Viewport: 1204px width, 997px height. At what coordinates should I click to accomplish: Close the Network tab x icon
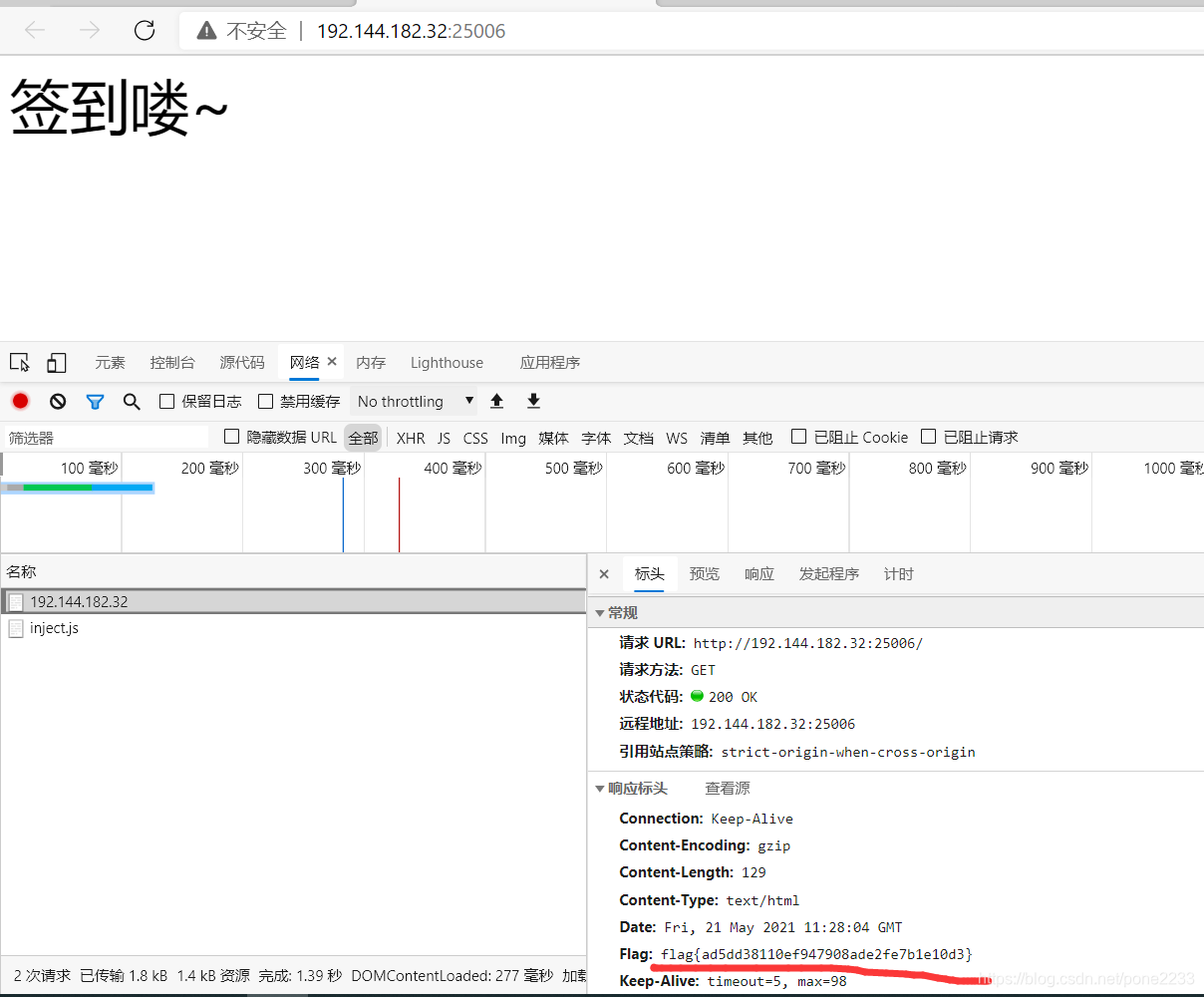pyautogui.click(x=332, y=362)
